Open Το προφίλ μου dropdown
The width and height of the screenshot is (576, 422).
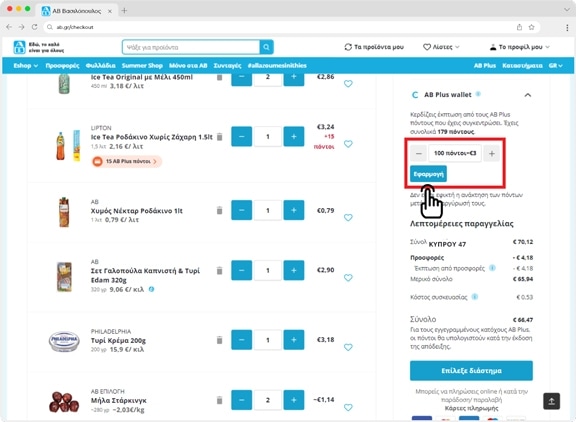(x=519, y=47)
